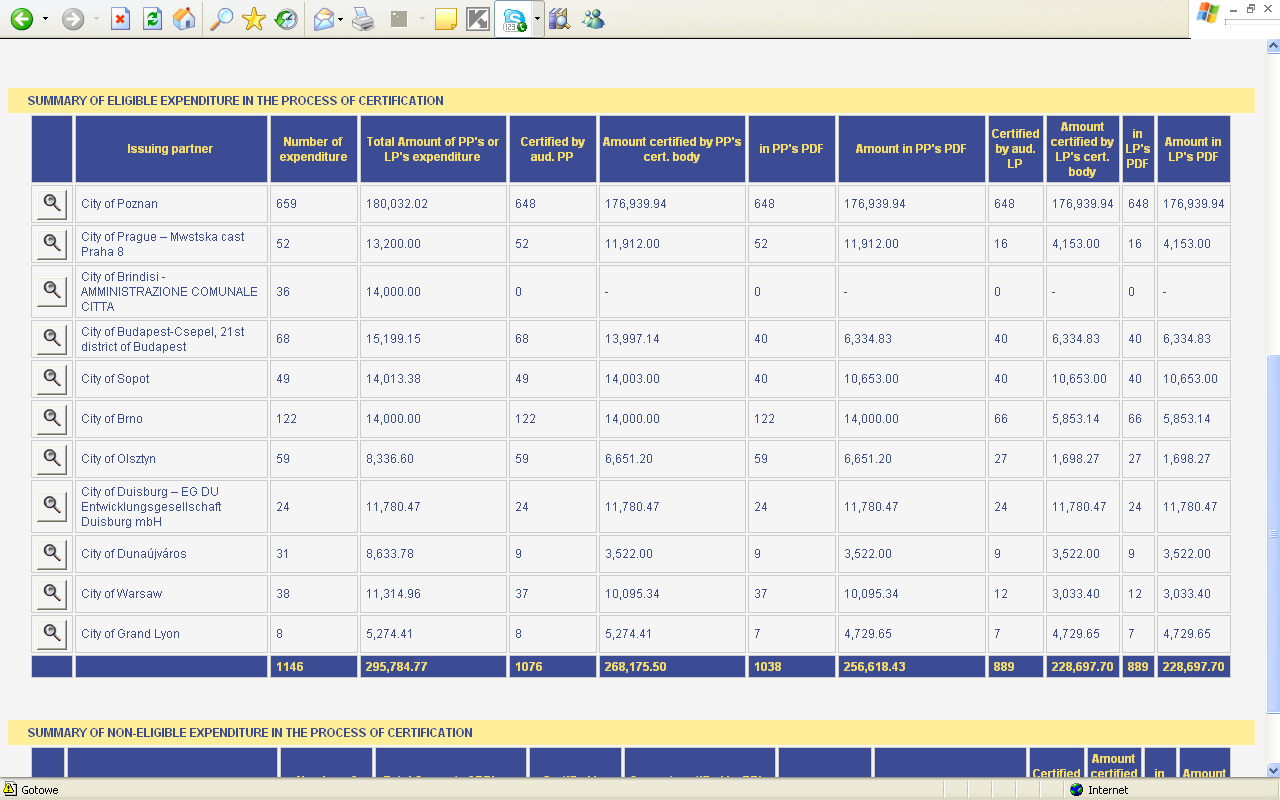Image resolution: width=1280 pixels, height=800 pixels.
Task: Launch Messenger from the people icon
Action: point(593,19)
